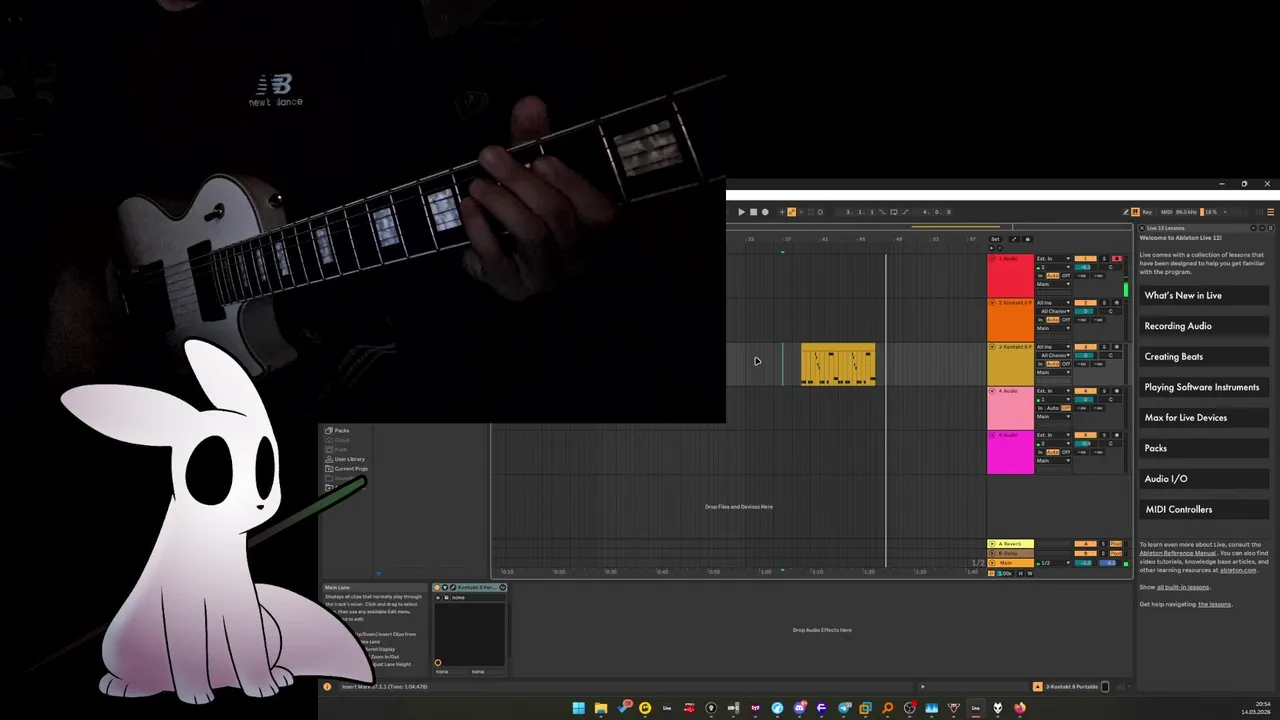Follow the 'ableton.com' link
1280x720 pixels.
point(1238,570)
